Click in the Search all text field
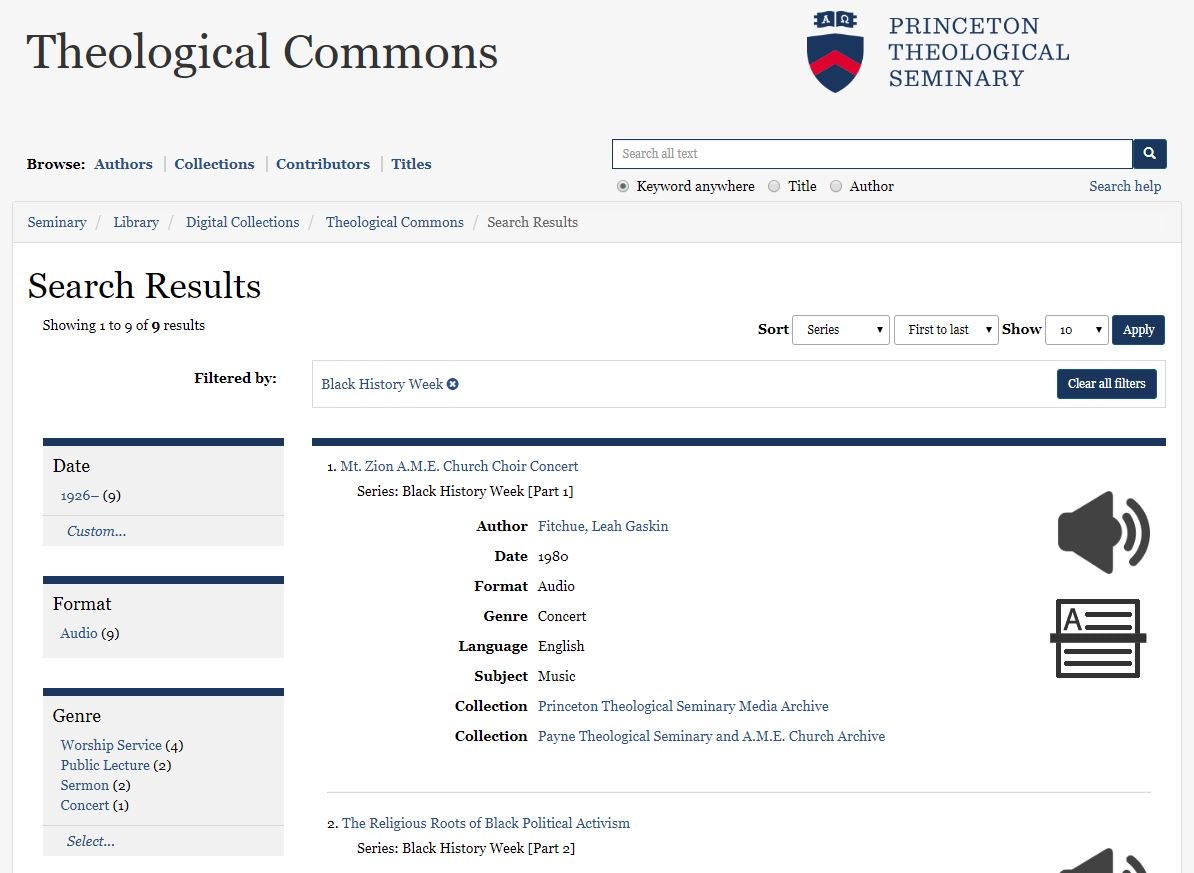1194x873 pixels. click(872, 154)
